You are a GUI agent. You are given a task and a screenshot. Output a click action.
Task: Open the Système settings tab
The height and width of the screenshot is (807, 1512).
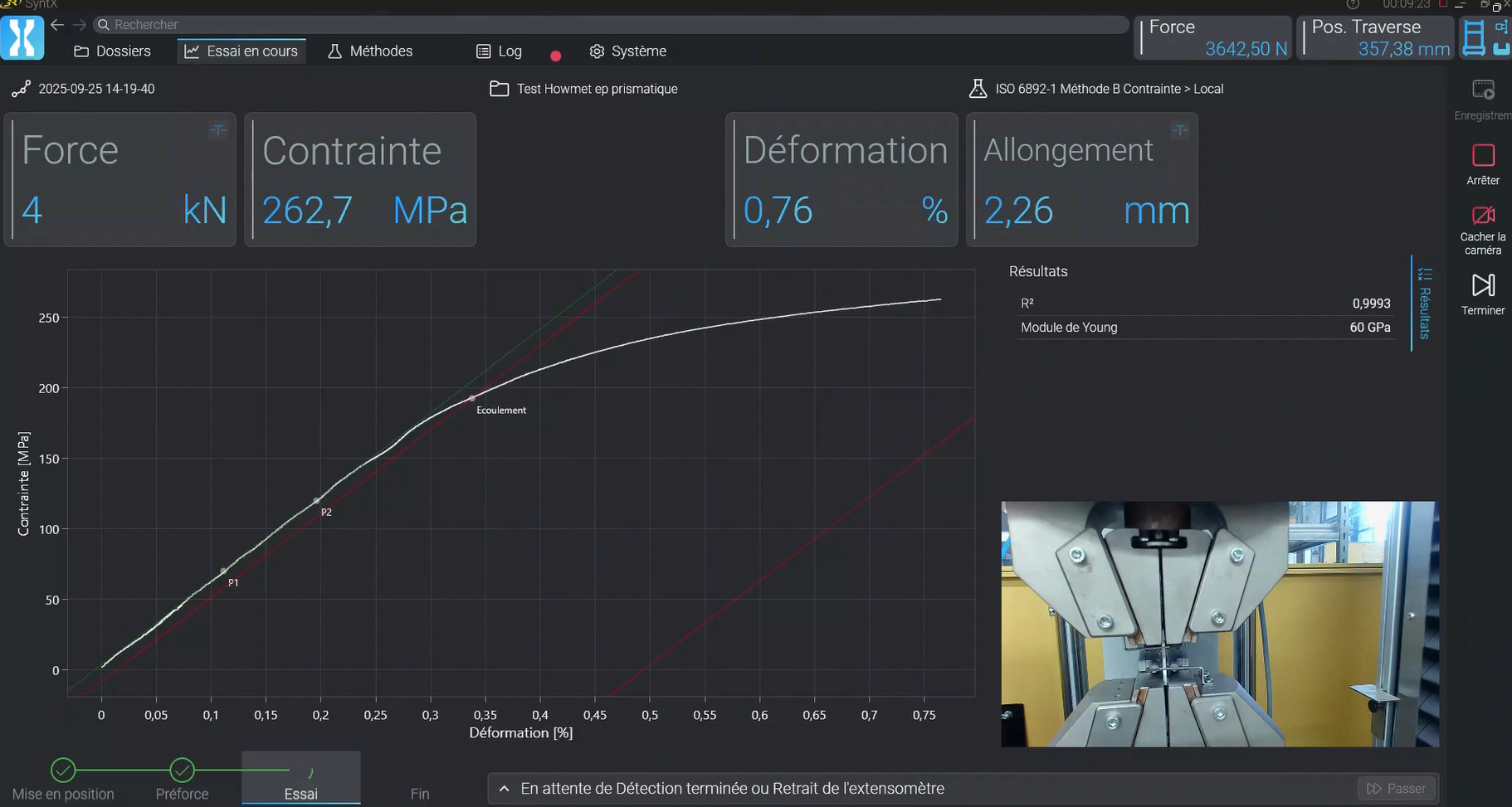628,51
